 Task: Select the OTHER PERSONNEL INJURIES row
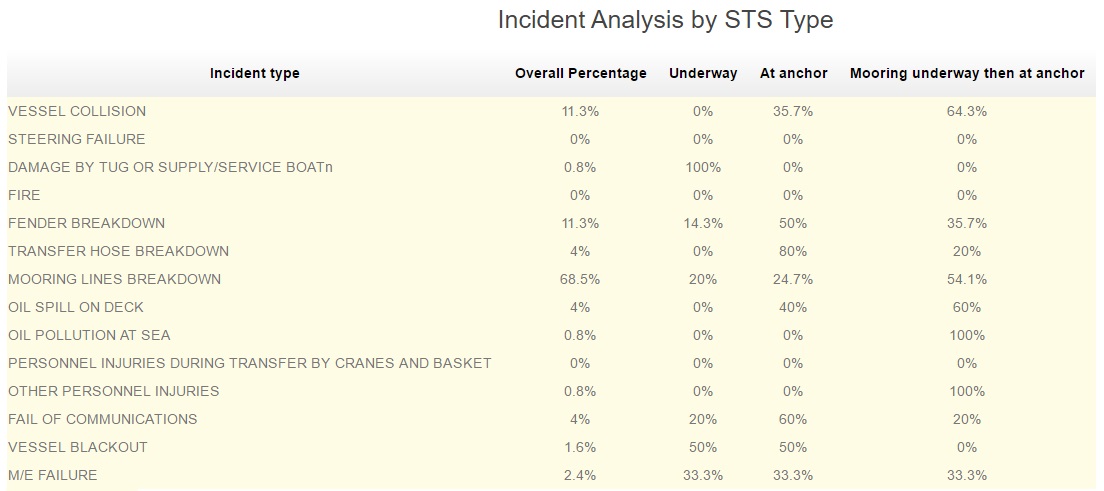coord(551,391)
